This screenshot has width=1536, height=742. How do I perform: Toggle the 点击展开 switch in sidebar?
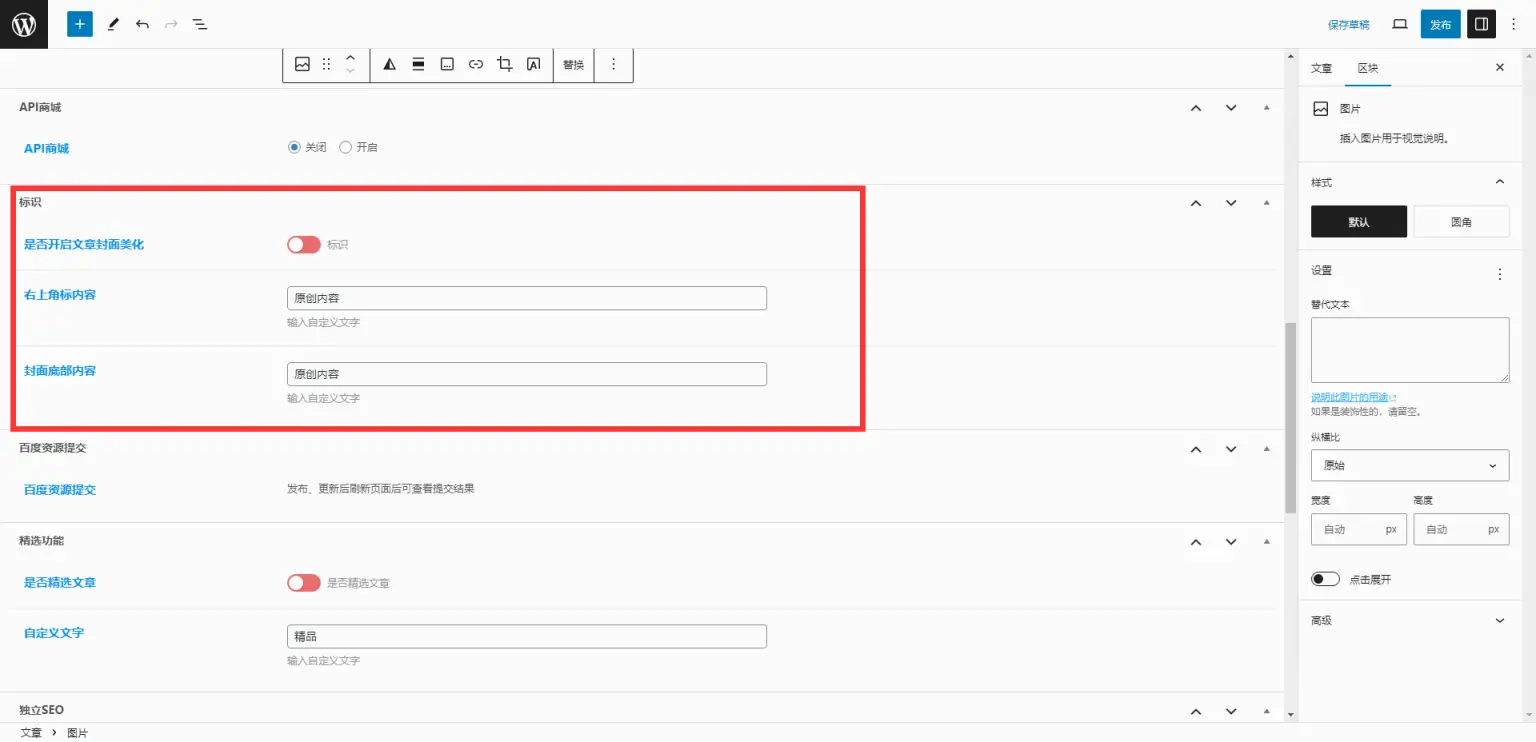click(1325, 579)
